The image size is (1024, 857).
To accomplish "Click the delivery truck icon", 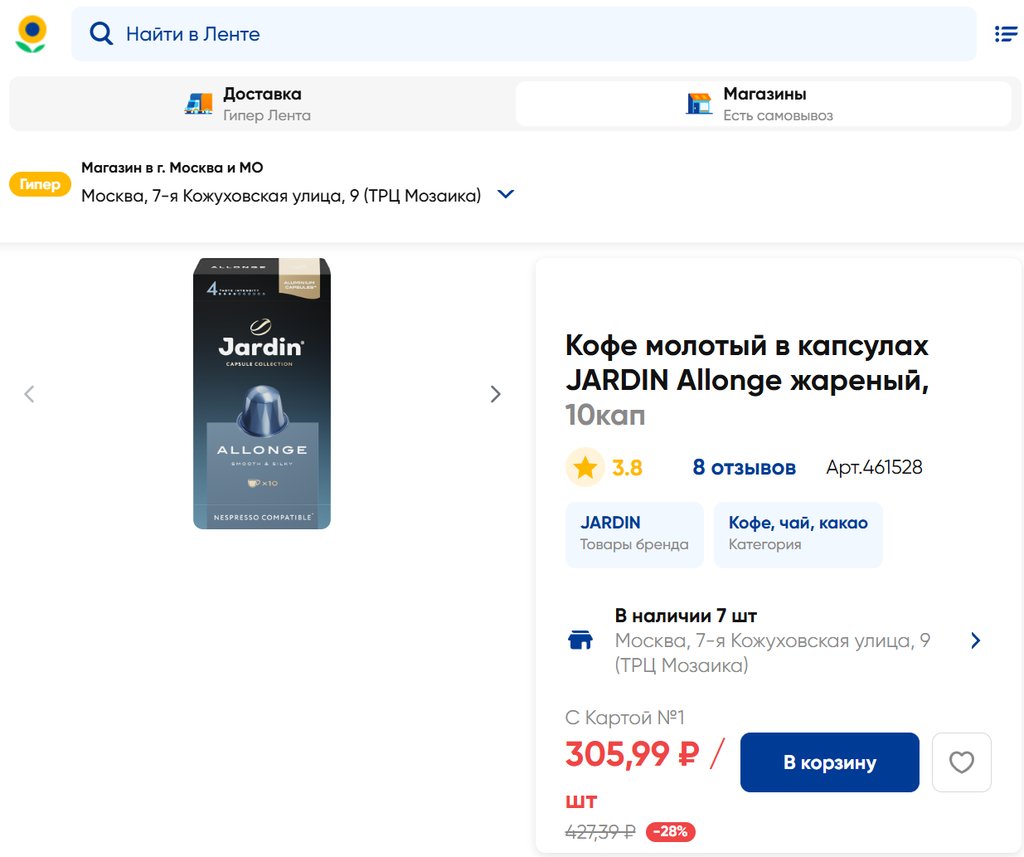I will tap(199, 104).
